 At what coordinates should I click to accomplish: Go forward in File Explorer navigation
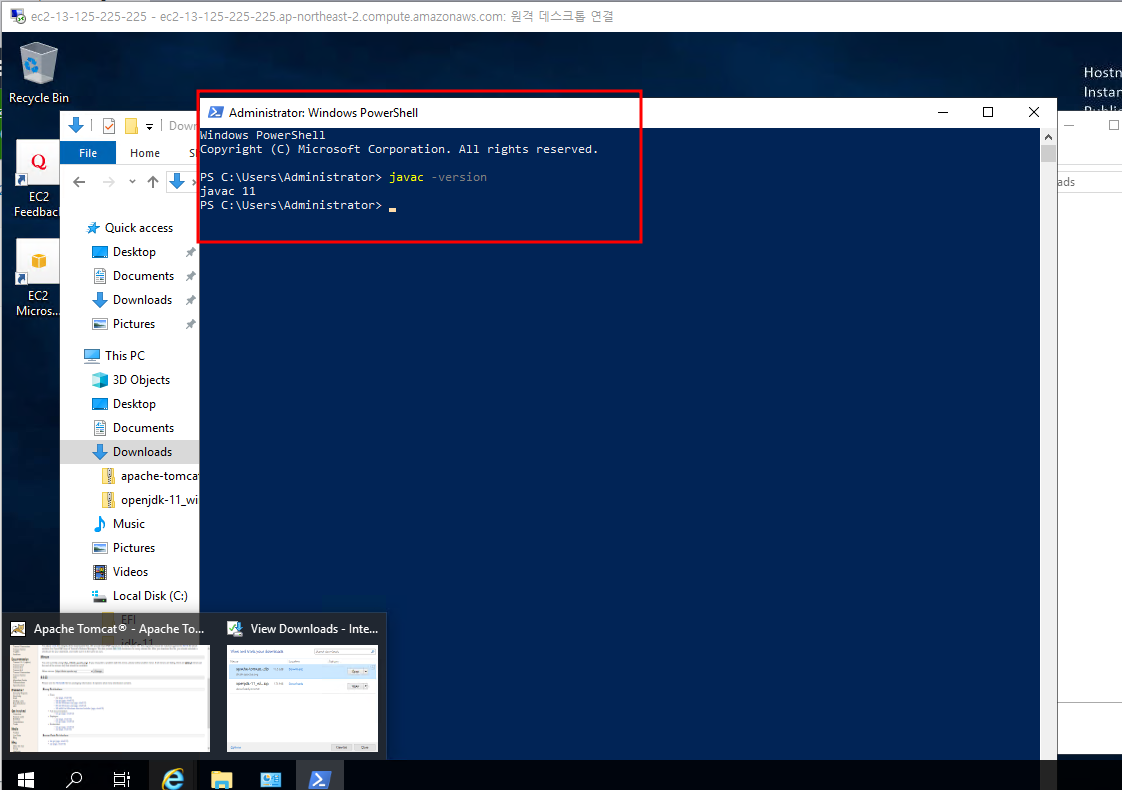point(109,182)
